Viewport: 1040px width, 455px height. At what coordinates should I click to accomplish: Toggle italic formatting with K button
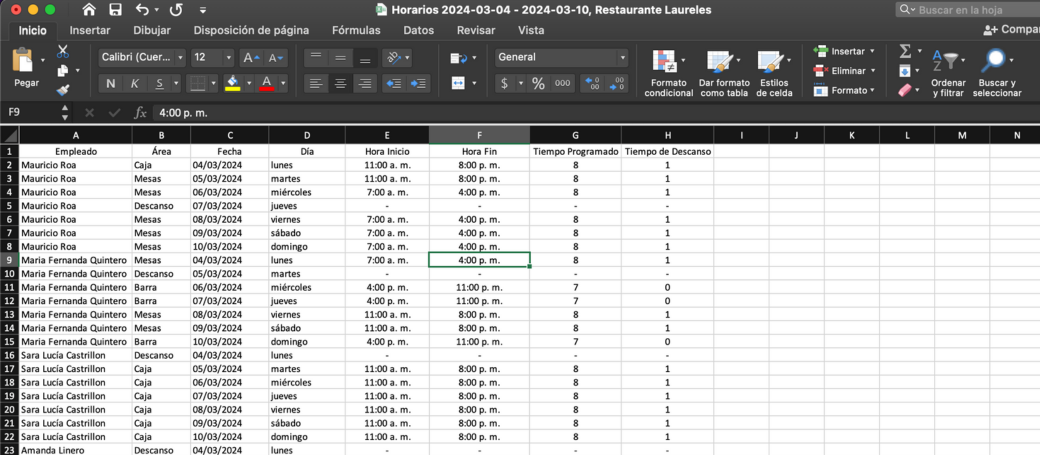click(135, 84)
